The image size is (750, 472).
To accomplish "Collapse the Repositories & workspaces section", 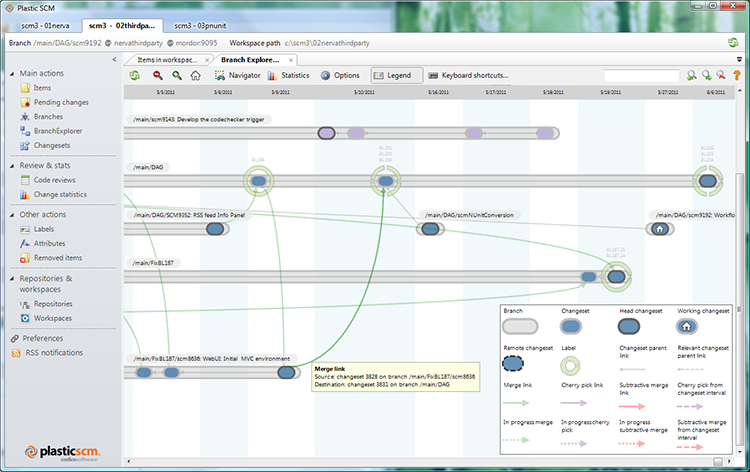I will pos(12,279).
